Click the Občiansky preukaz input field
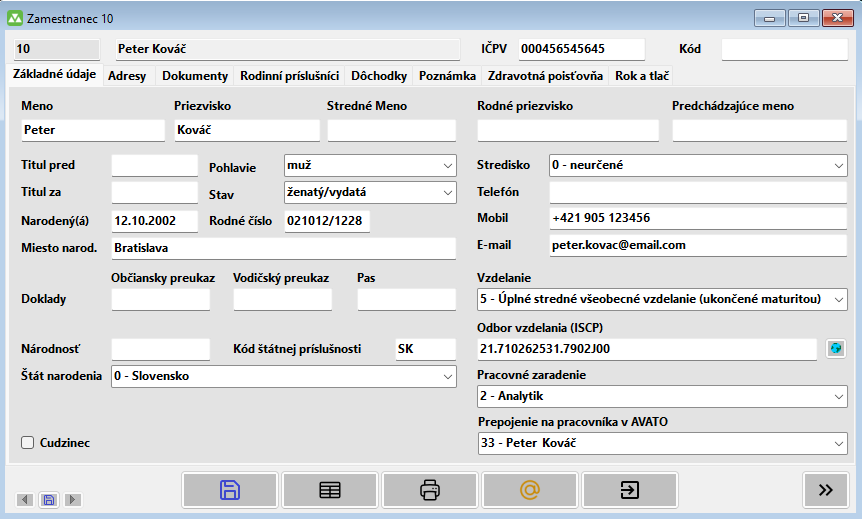Screen dimensions: 862x519 [x=161, y=300]
